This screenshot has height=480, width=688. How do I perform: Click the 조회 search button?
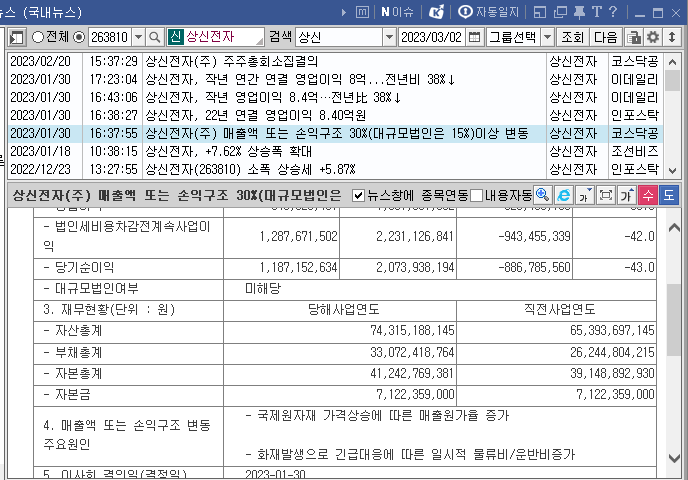[572, 37]
